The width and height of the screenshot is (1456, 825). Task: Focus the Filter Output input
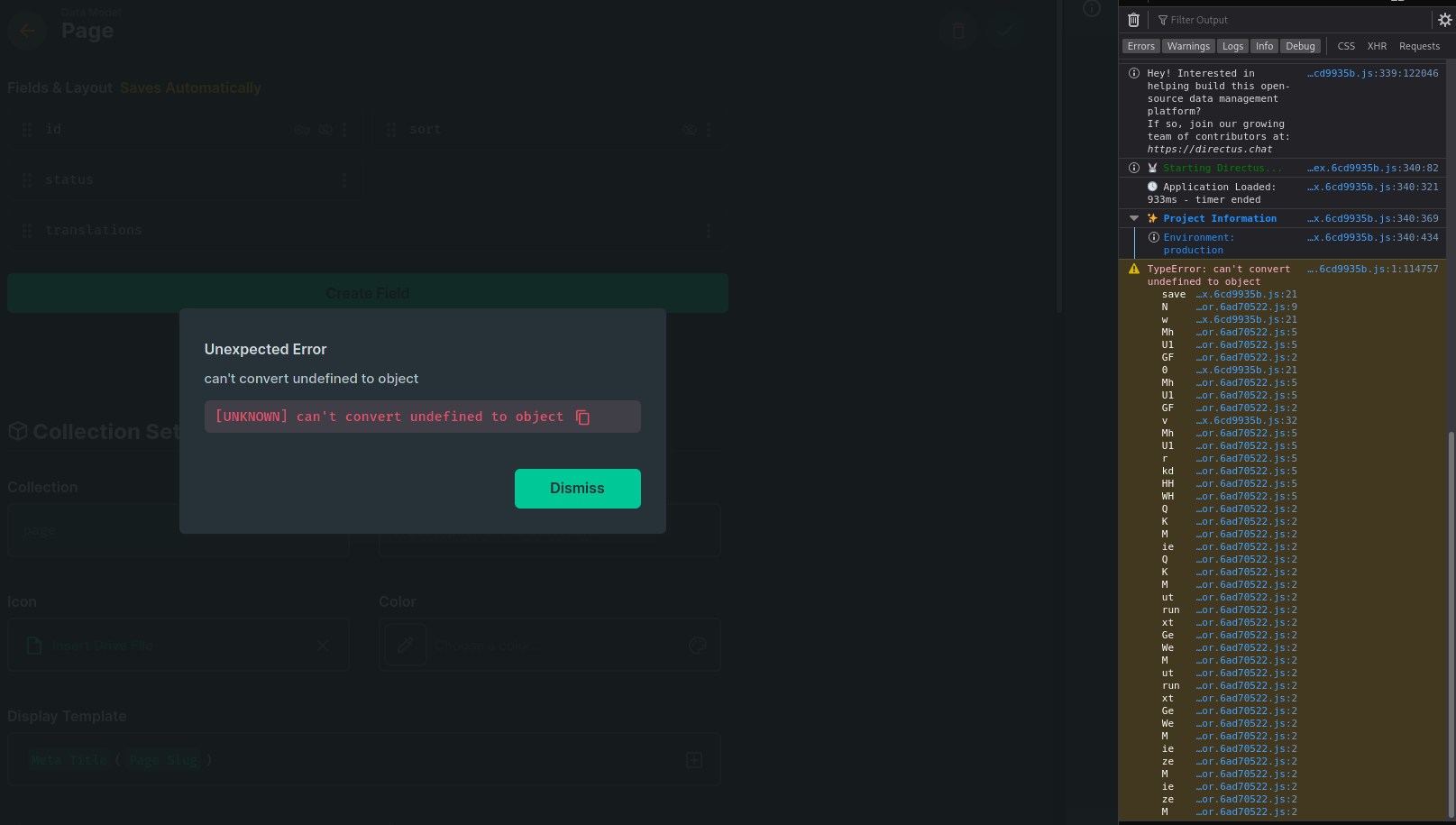point(1289,20)
